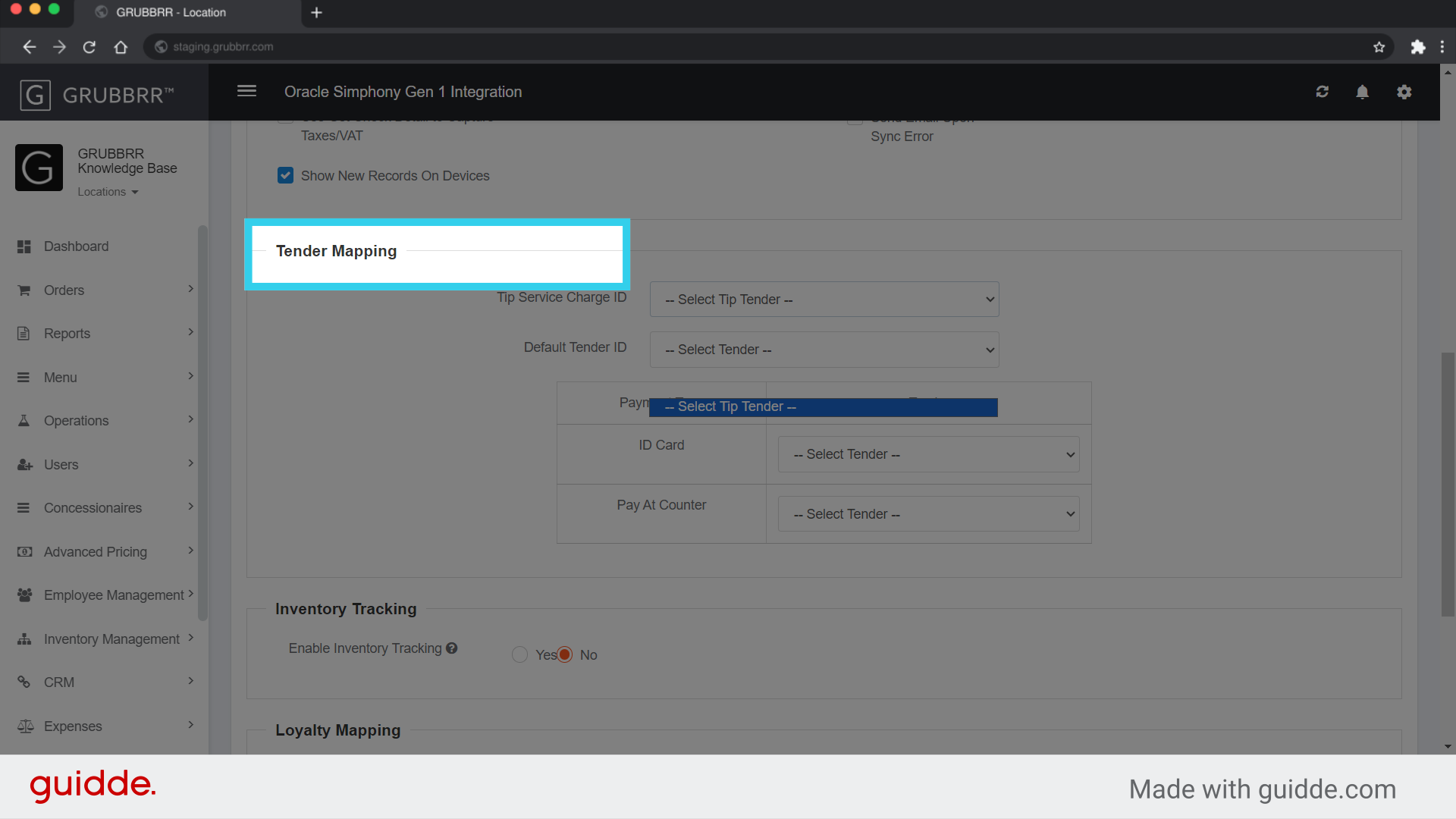
Task: Click the sidebar scrollbar thumb
Action: [202, 423]
